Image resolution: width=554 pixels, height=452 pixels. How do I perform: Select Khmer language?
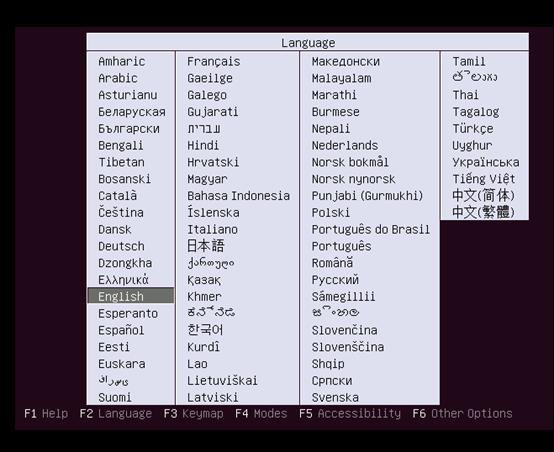(x=204, y=297)
